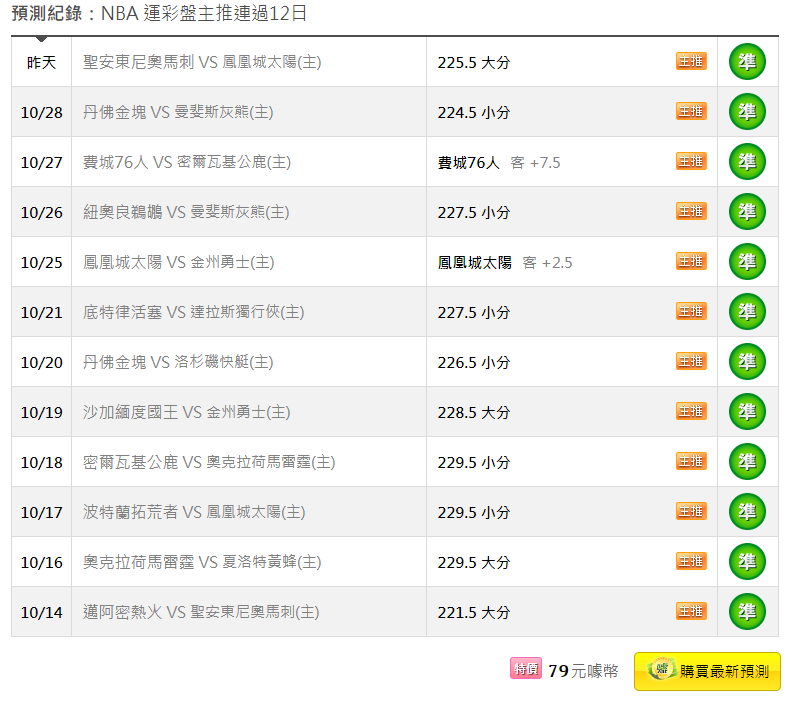Click the 鳳凰城太陽 客 +2.5 prediction
The width and height of the screenshot is (790, 701).
pos(505,263)
